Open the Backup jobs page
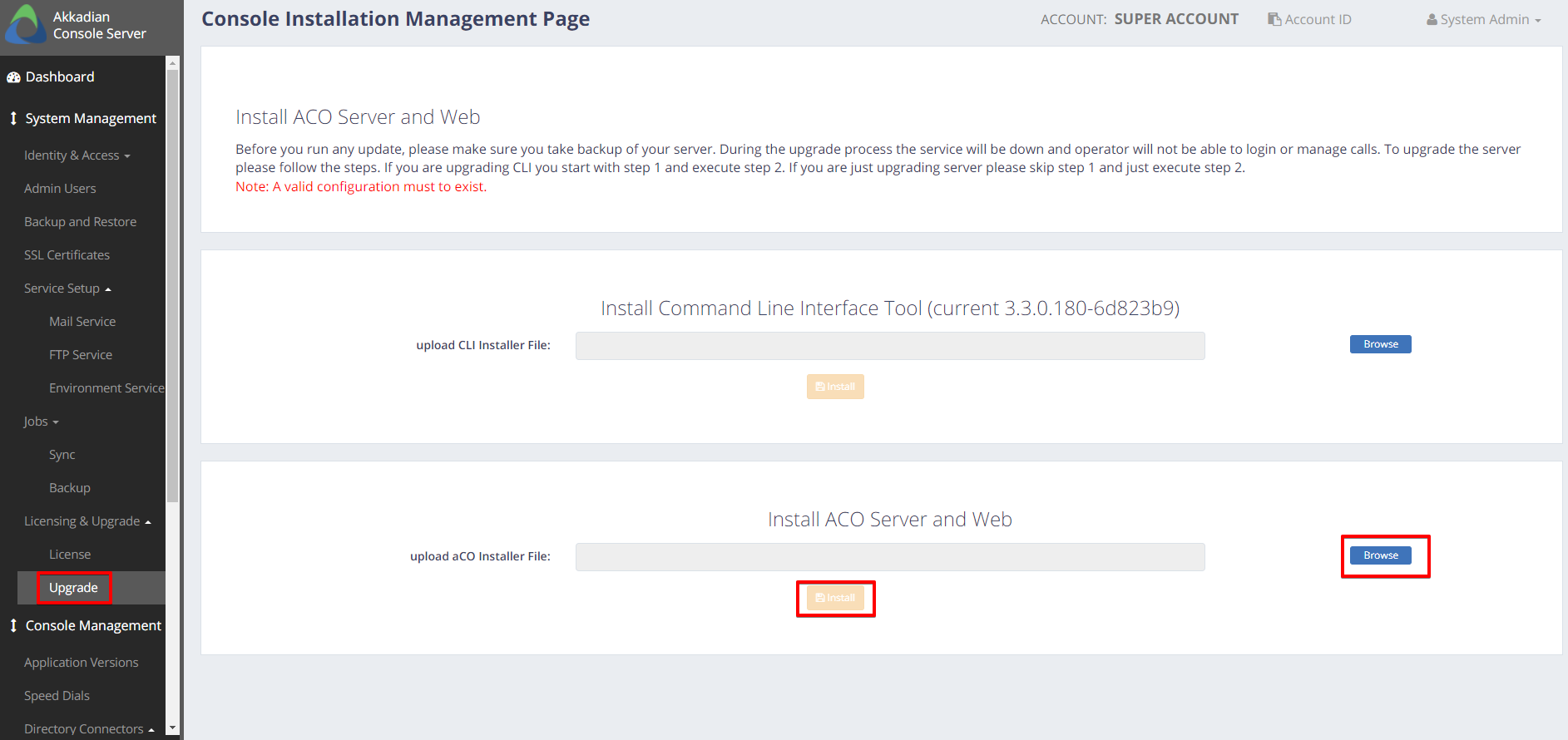The height and width of the screenshot is (740, 1568). point(70,488)
